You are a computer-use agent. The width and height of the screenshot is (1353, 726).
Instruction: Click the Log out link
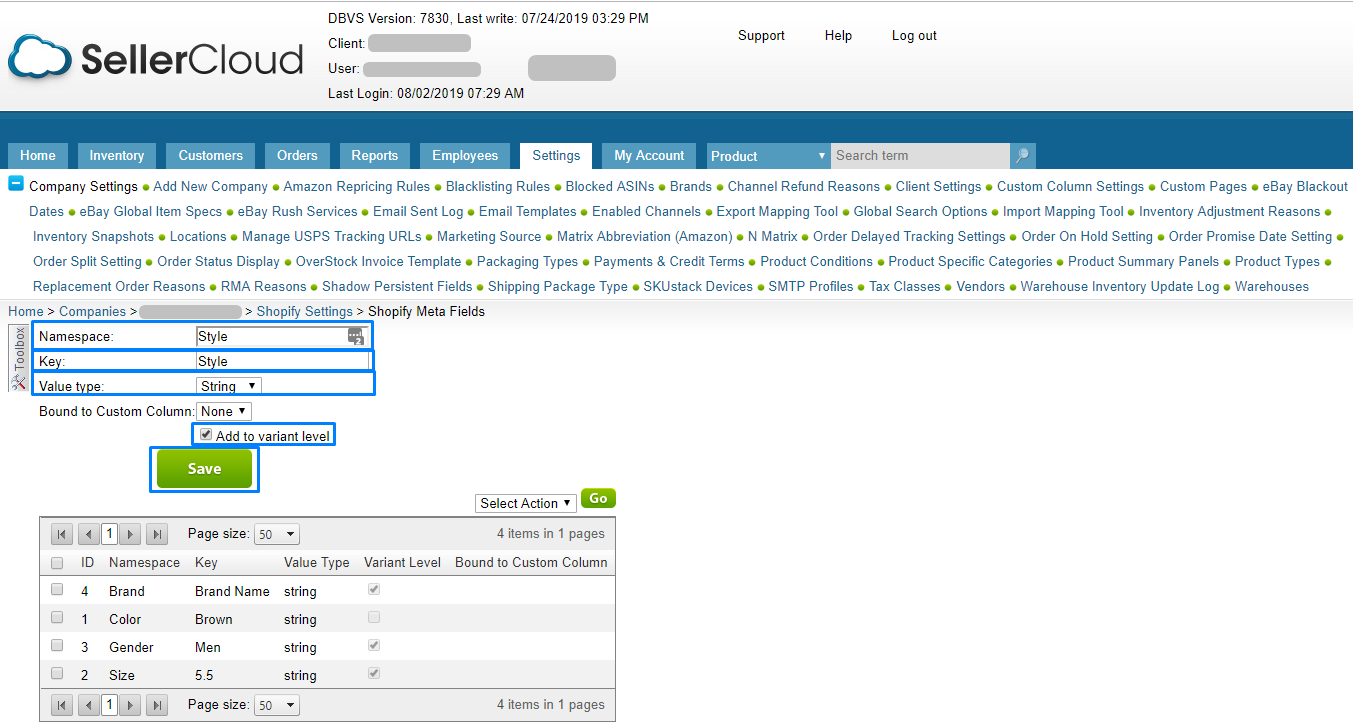tap(914, 36)
